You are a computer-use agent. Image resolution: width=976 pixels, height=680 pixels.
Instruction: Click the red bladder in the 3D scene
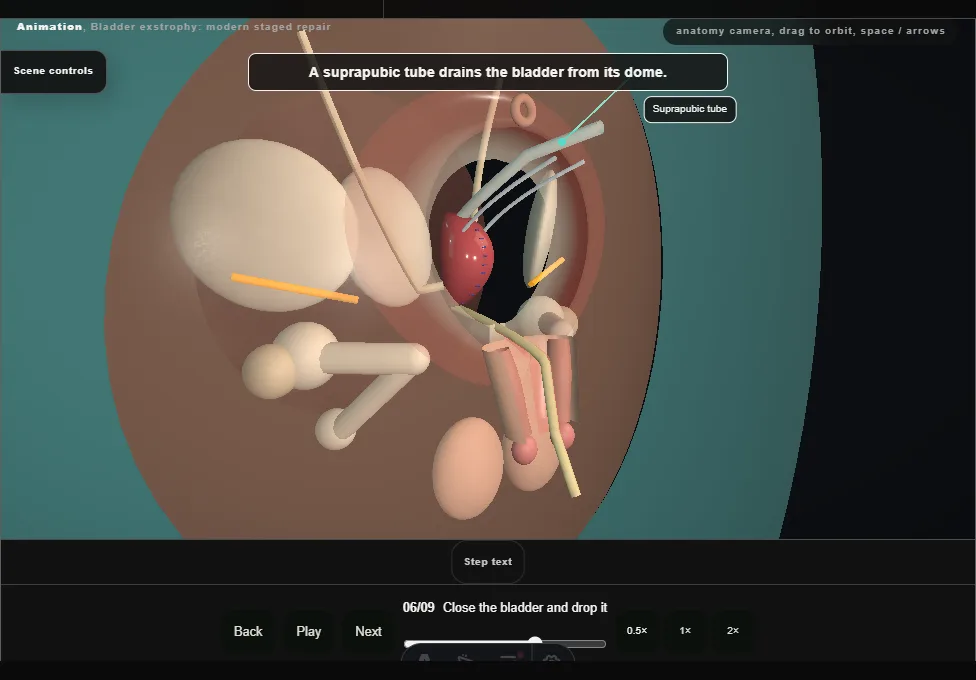[x=467, y=258]
